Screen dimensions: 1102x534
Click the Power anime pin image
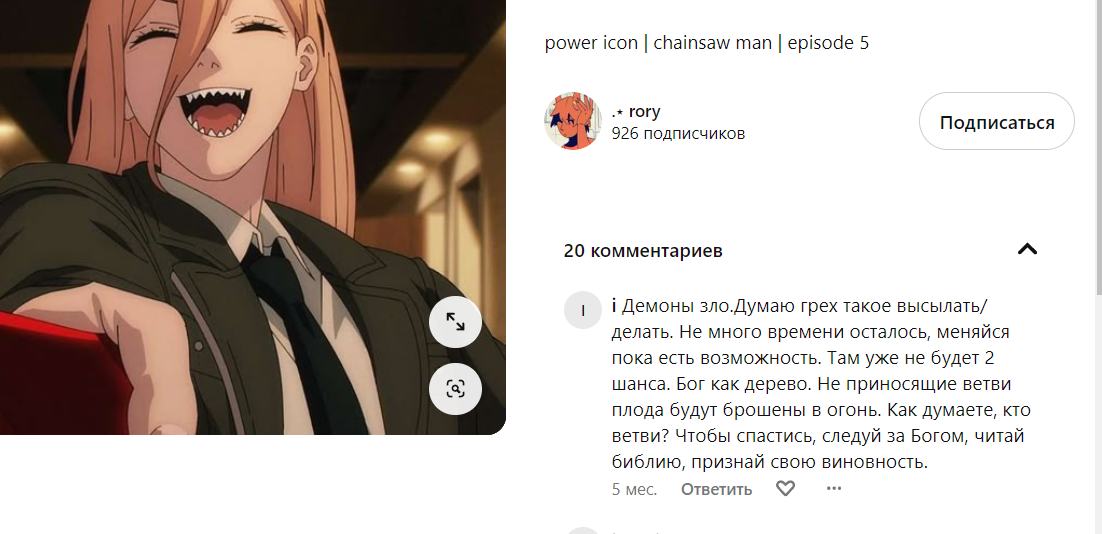coord(253,217)
